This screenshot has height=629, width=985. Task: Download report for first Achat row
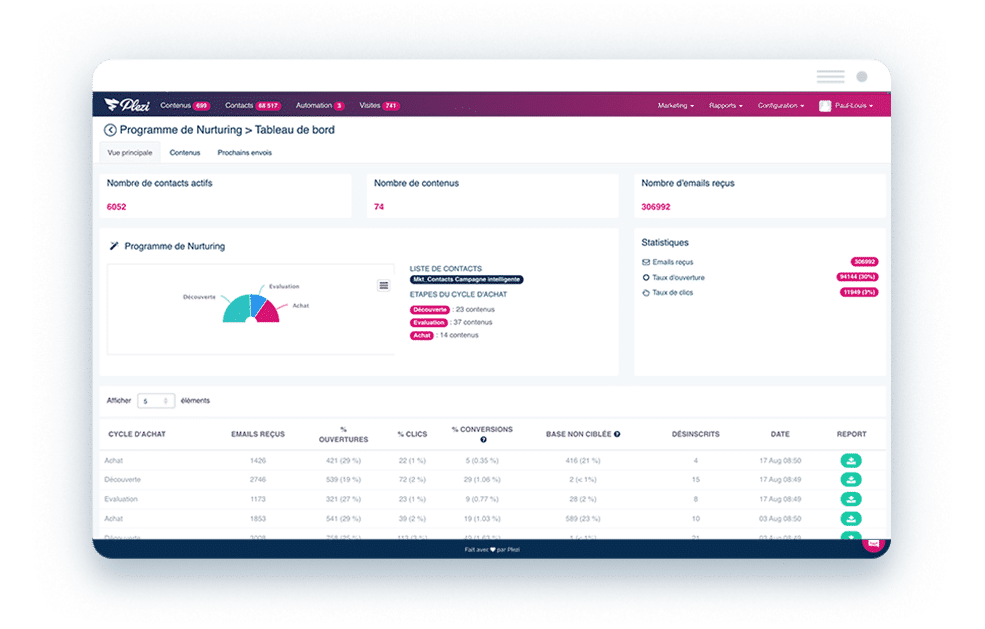point(851,461)
